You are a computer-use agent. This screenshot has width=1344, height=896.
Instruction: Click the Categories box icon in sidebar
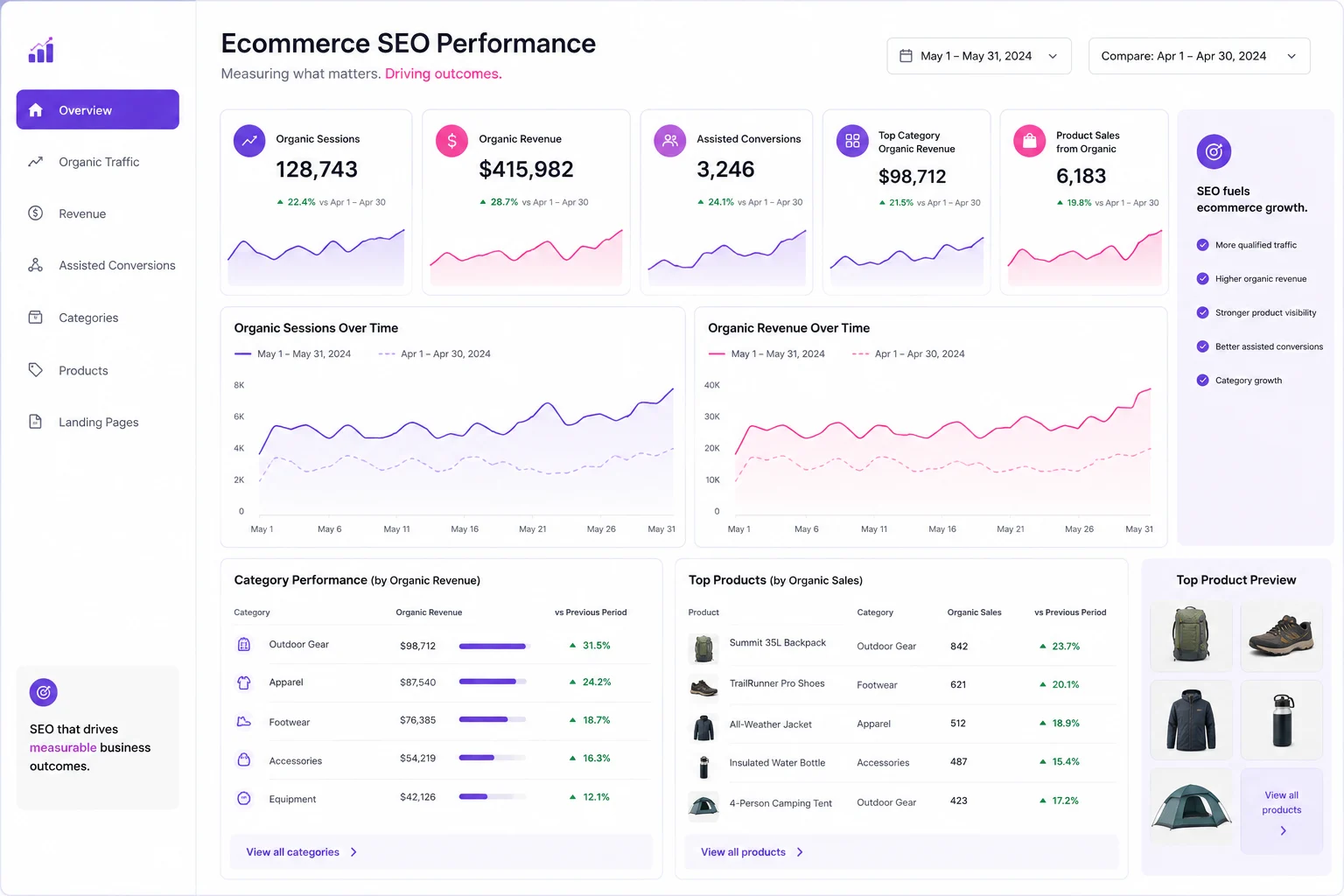(x=36, y=318)
